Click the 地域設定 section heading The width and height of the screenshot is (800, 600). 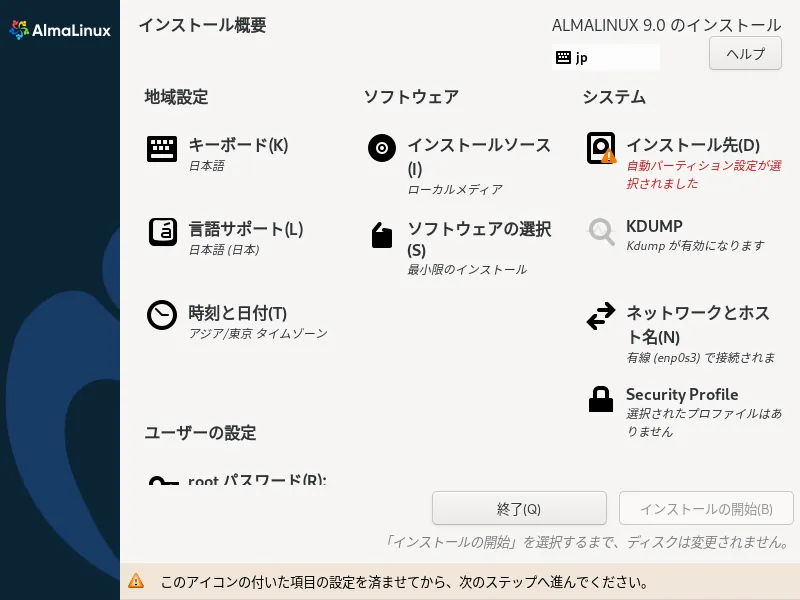(x=176, y=97)
